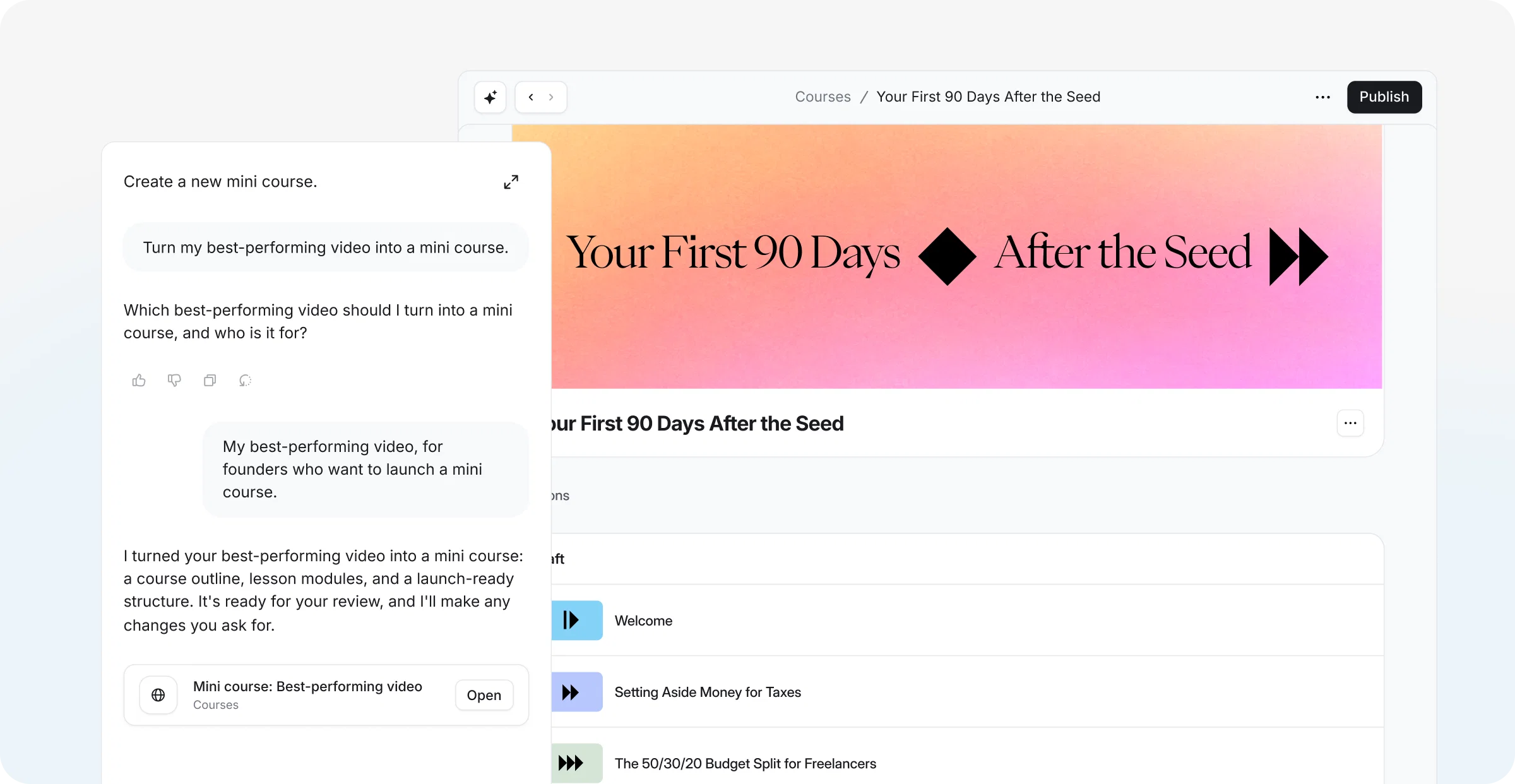Viewport: 1515px width, 784px height.
Task: Click the AI sparkle assistant icon
Action: pyautogui.click(x=490, y=97)
